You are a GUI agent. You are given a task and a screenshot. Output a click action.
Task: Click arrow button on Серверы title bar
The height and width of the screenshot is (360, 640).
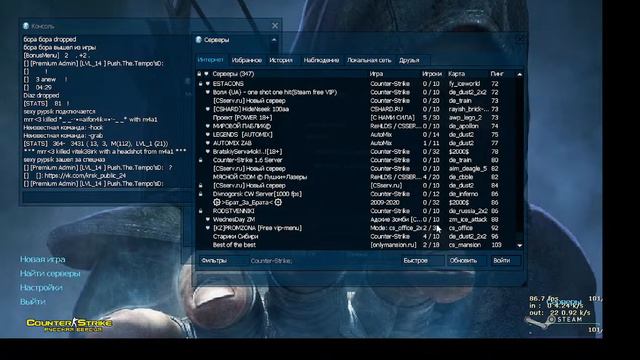[274, 40]
